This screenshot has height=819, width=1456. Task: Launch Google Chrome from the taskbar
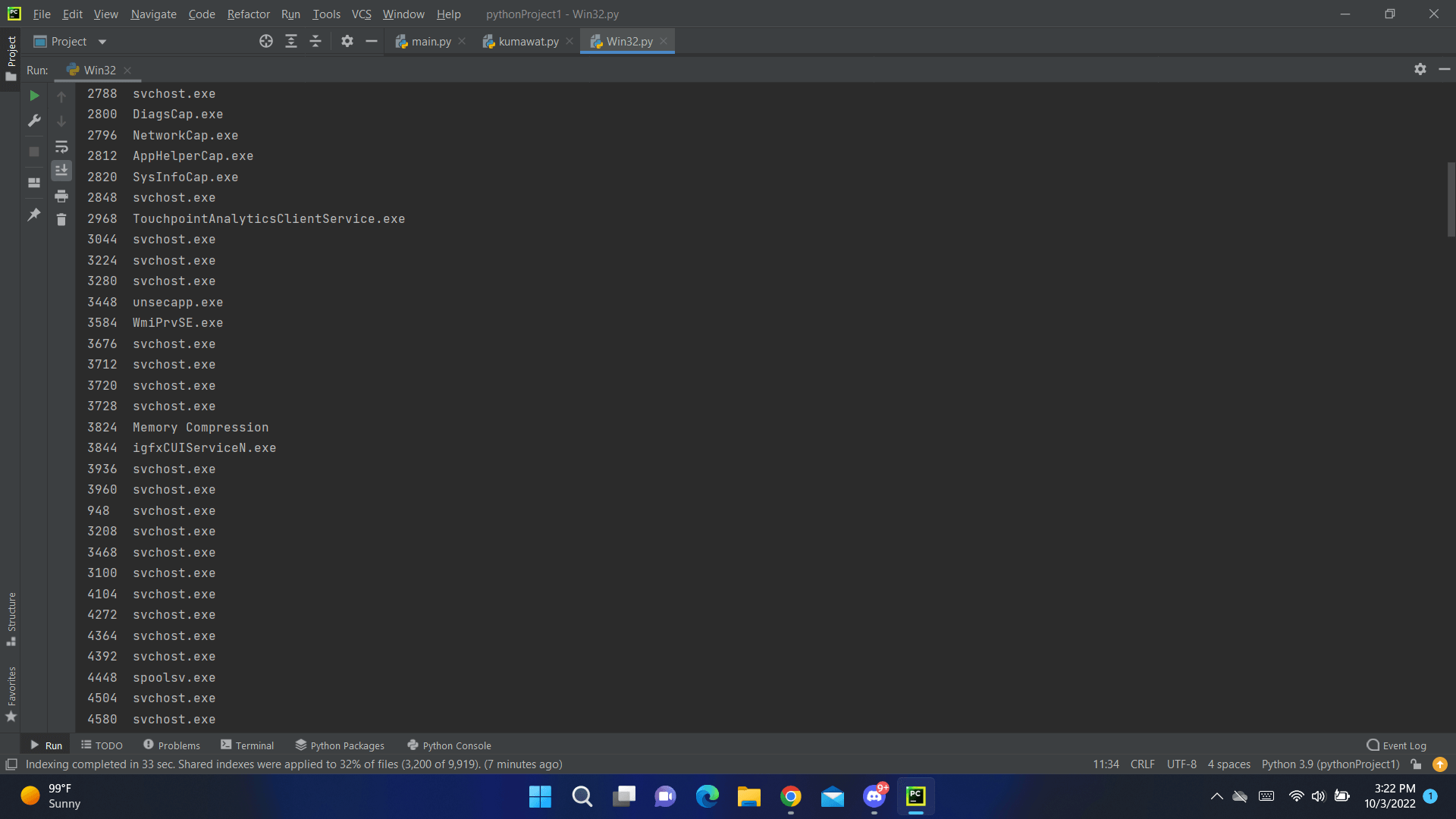(790, 796)
